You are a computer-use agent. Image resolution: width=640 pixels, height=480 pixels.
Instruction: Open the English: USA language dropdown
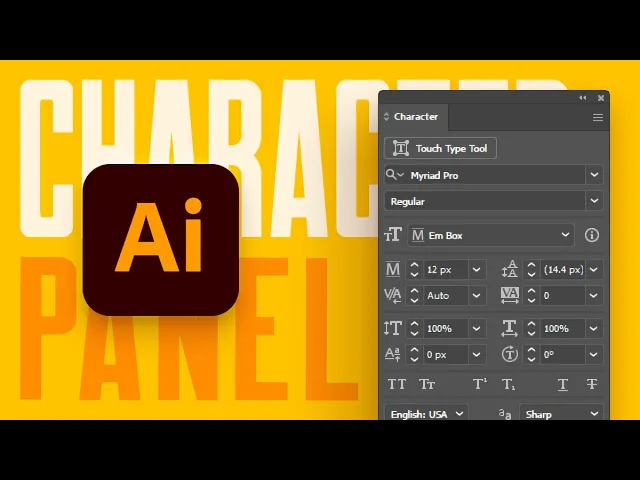click(x=427, y=413)
